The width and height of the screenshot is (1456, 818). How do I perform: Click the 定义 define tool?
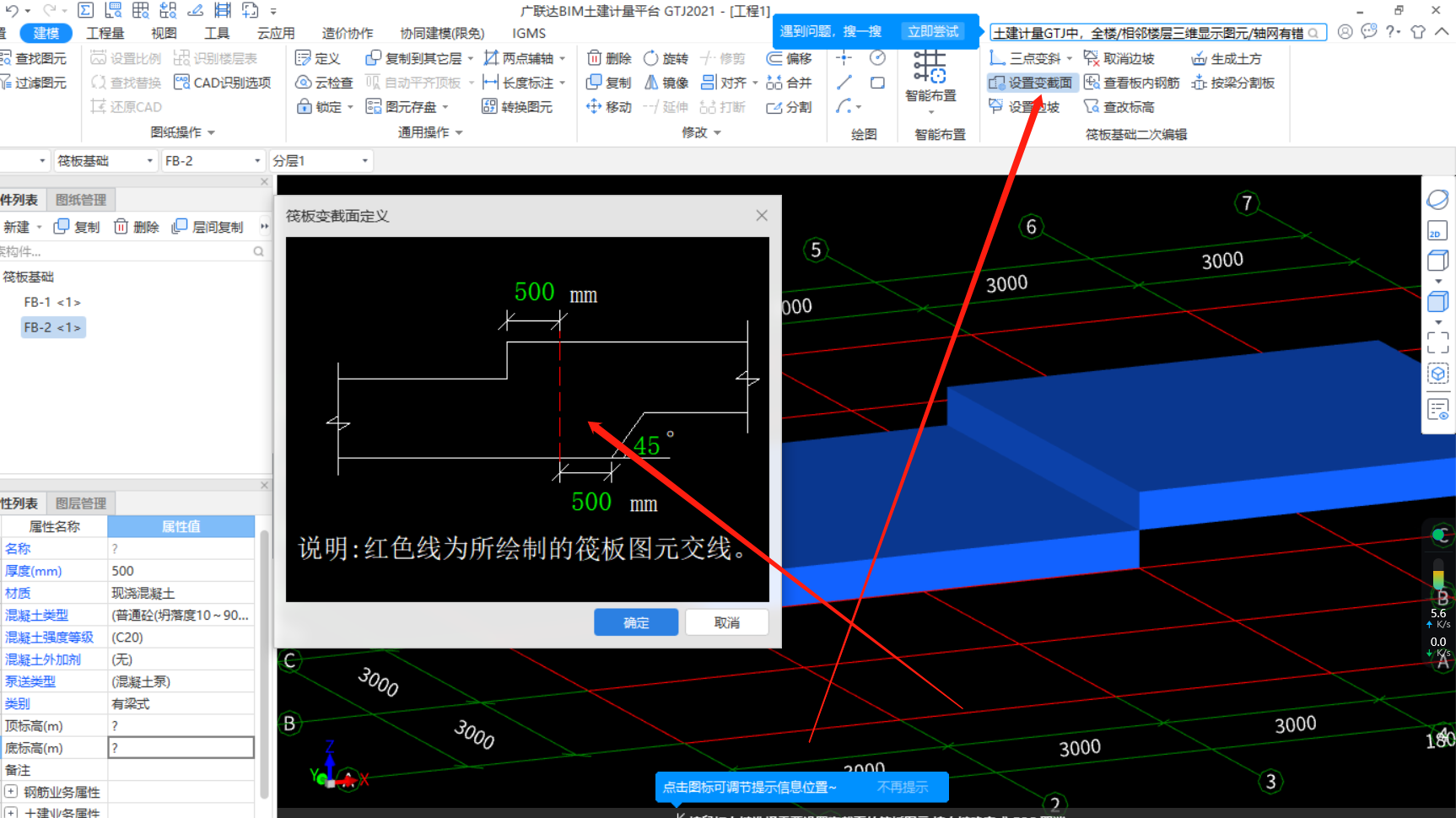click(317, 58)
